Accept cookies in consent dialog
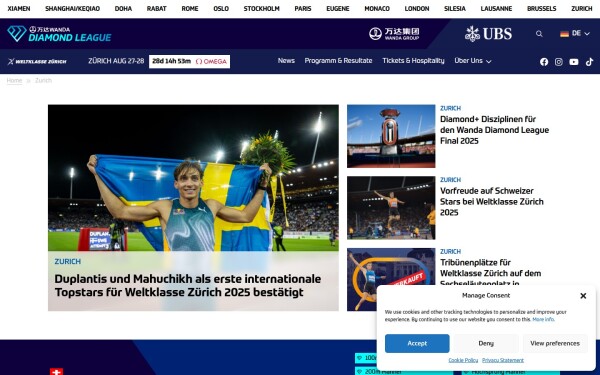 [417, 343]
